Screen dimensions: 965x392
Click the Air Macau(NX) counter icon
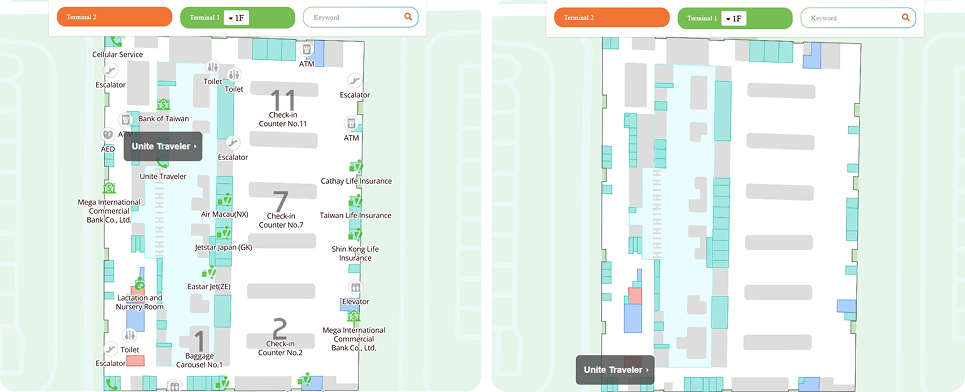point(225,200)
